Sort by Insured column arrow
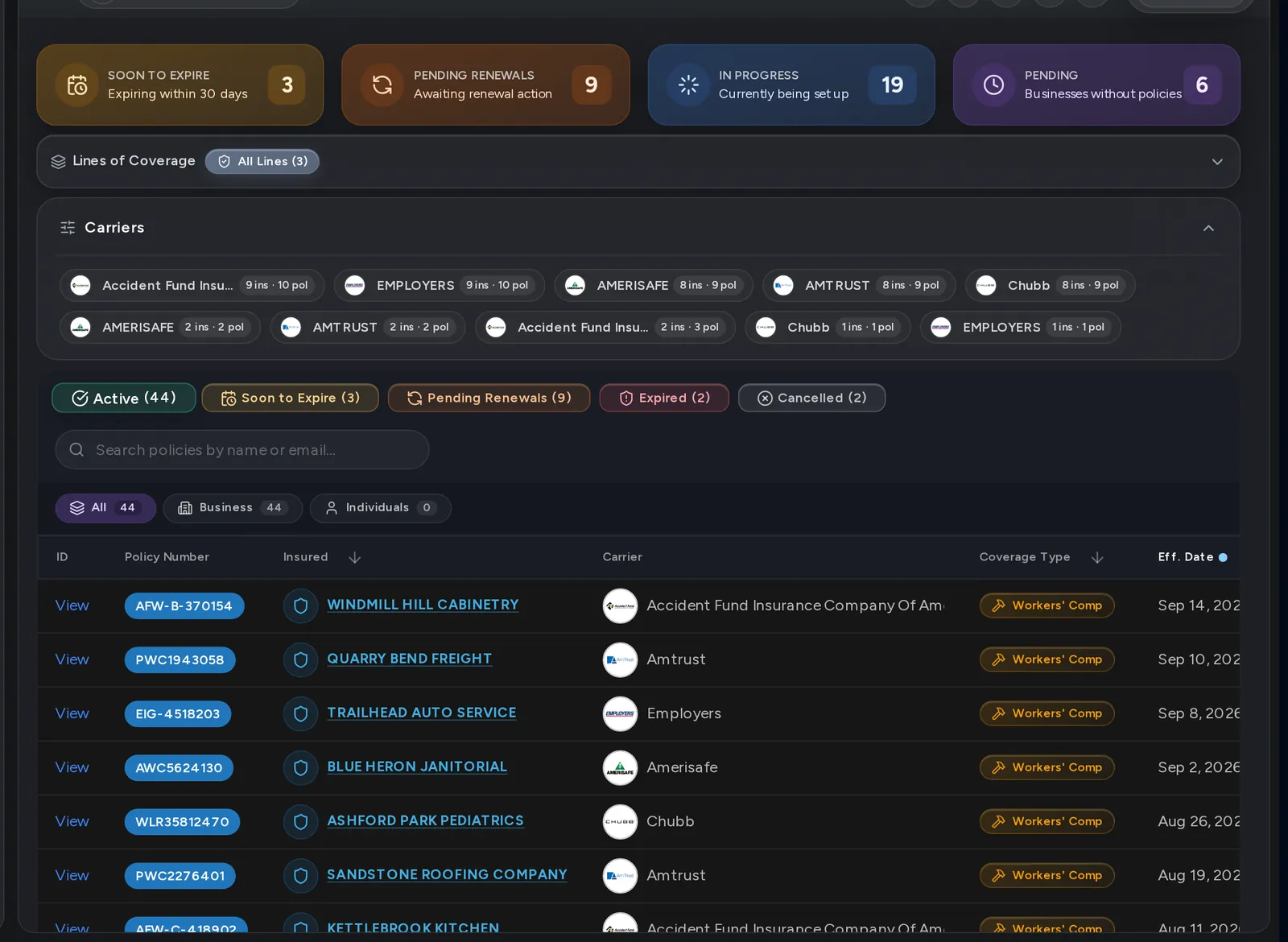The image size is (1288, 942). pos(354,557)
